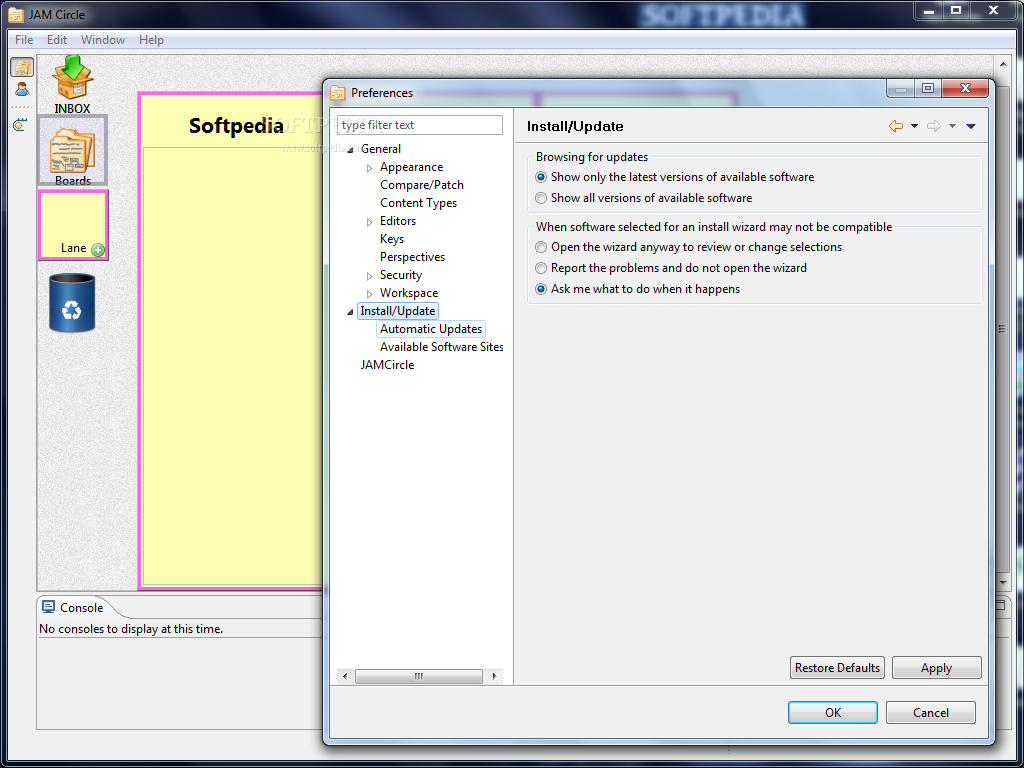Open the user perspective icon in sidebar

22,89
